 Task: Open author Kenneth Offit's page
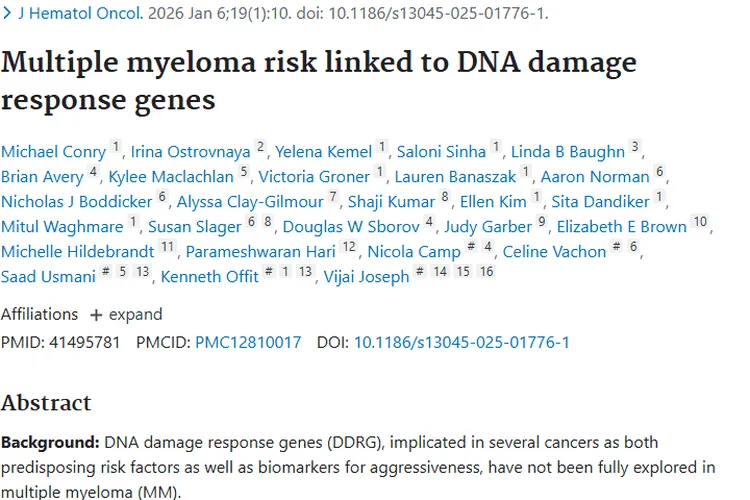coord(209,277)
